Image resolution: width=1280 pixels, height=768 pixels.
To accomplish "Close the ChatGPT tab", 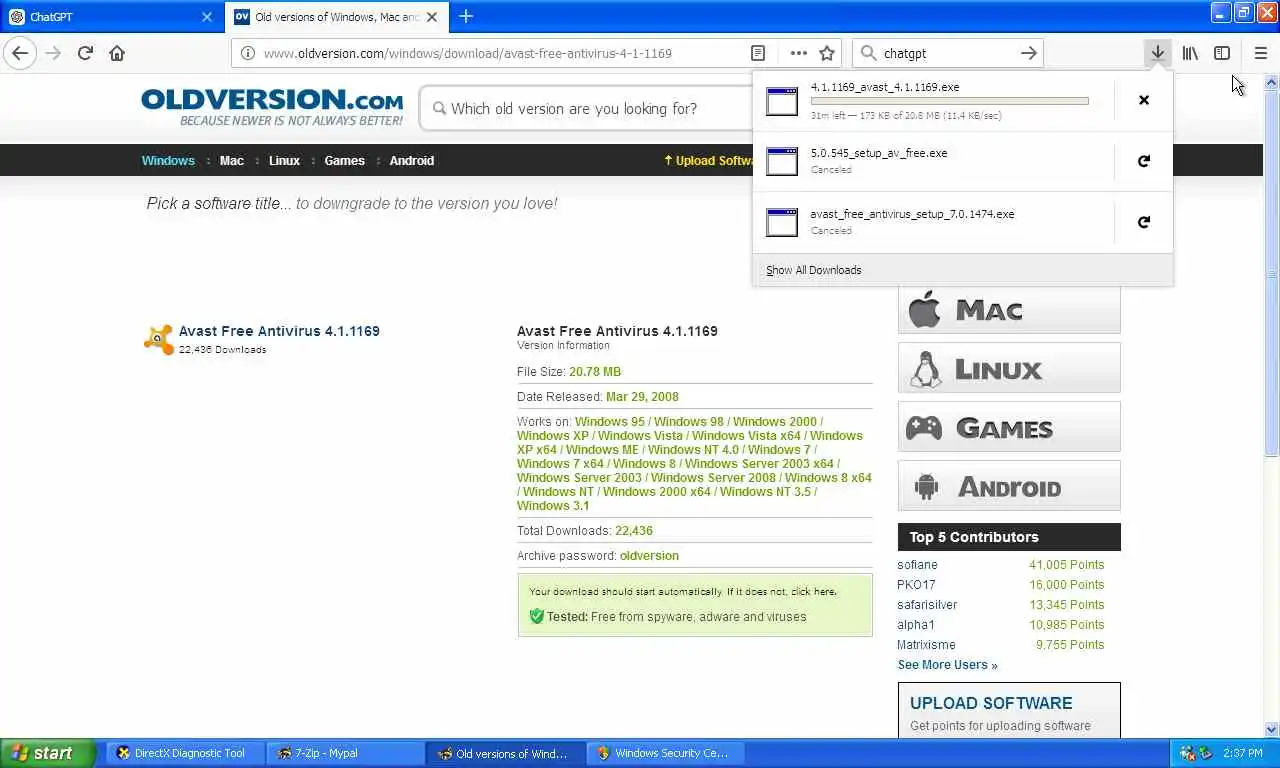I will (207, 17).
